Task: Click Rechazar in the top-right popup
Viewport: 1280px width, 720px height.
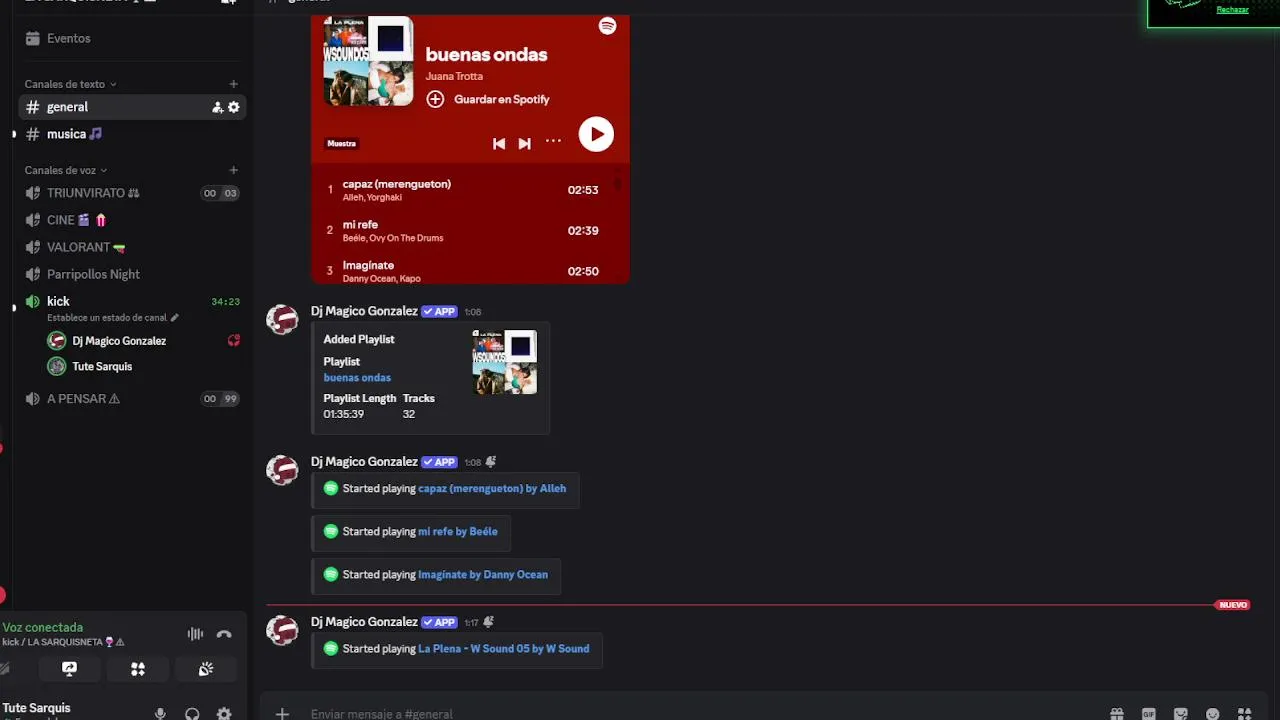Action: tap(1232, 10)
